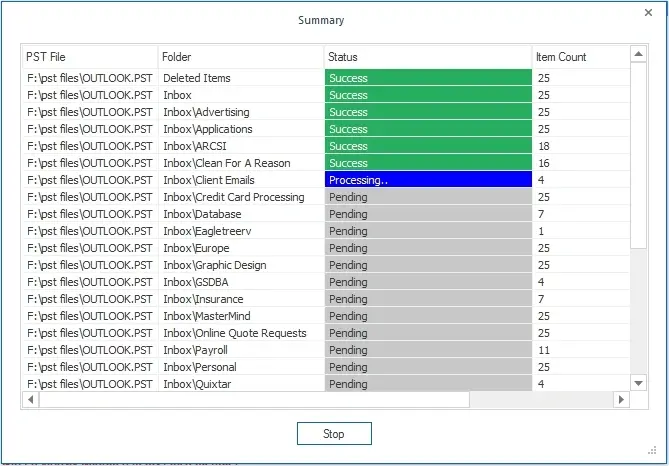
Task: Select the Inbox\Europe folder cell
Action: 241,248
